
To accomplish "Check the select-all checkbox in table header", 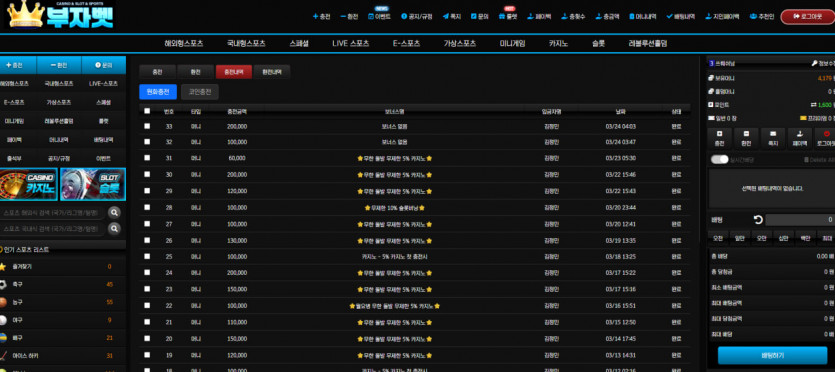I will tap(148, 111).
